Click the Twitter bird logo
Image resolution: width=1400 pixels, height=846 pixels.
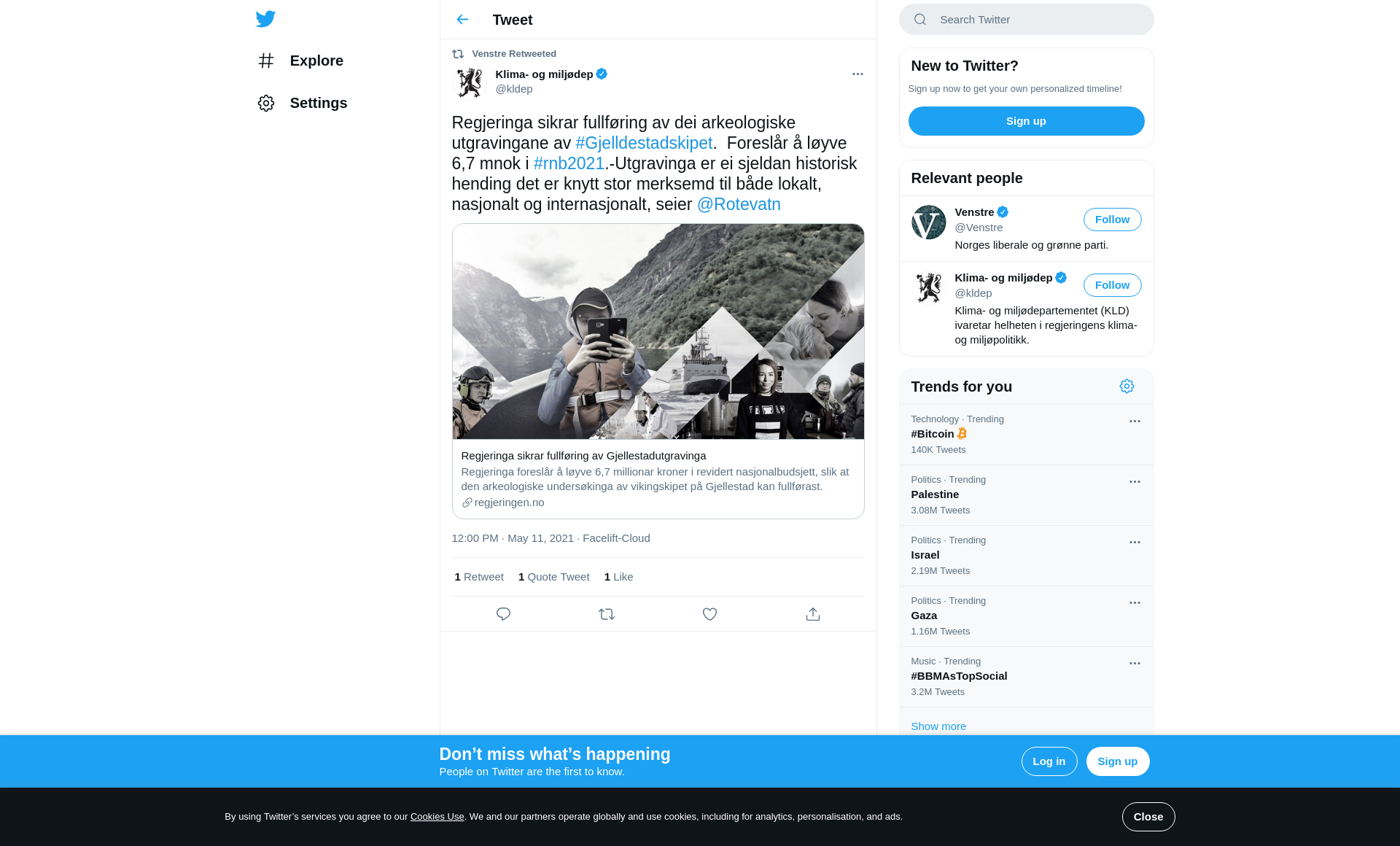pyautogui.click(x=265, y=19)
